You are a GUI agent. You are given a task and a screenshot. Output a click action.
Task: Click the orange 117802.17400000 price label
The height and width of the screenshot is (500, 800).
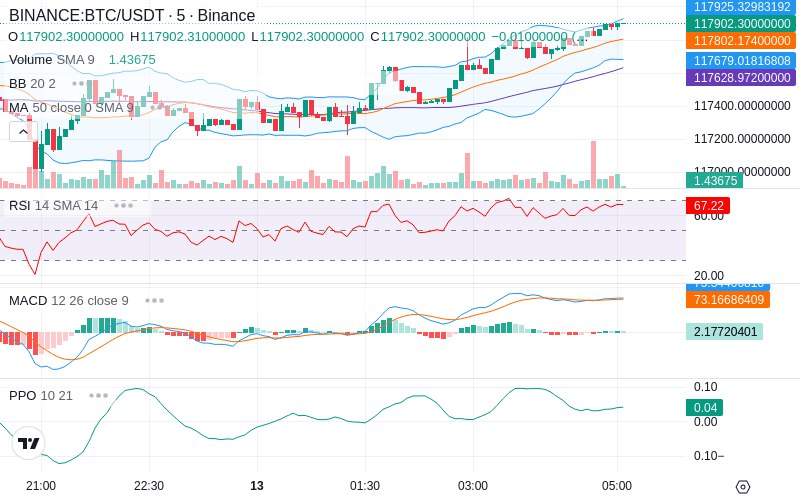tap(742, 40)
